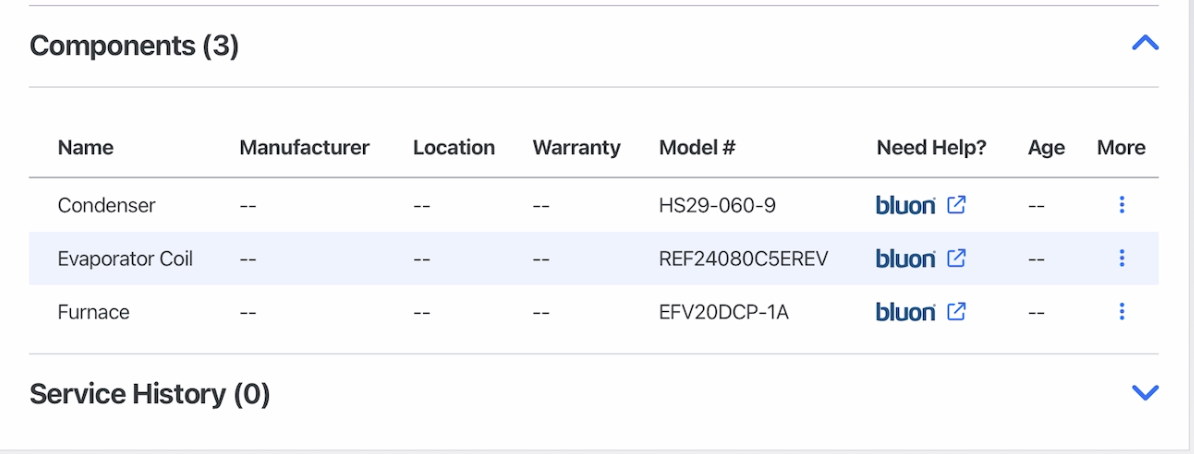Viewport: 1194px width, 454px height.
Task: Open the Evaporator Coil external link icon
Action: pyautogui.click(x=956, y=258)
